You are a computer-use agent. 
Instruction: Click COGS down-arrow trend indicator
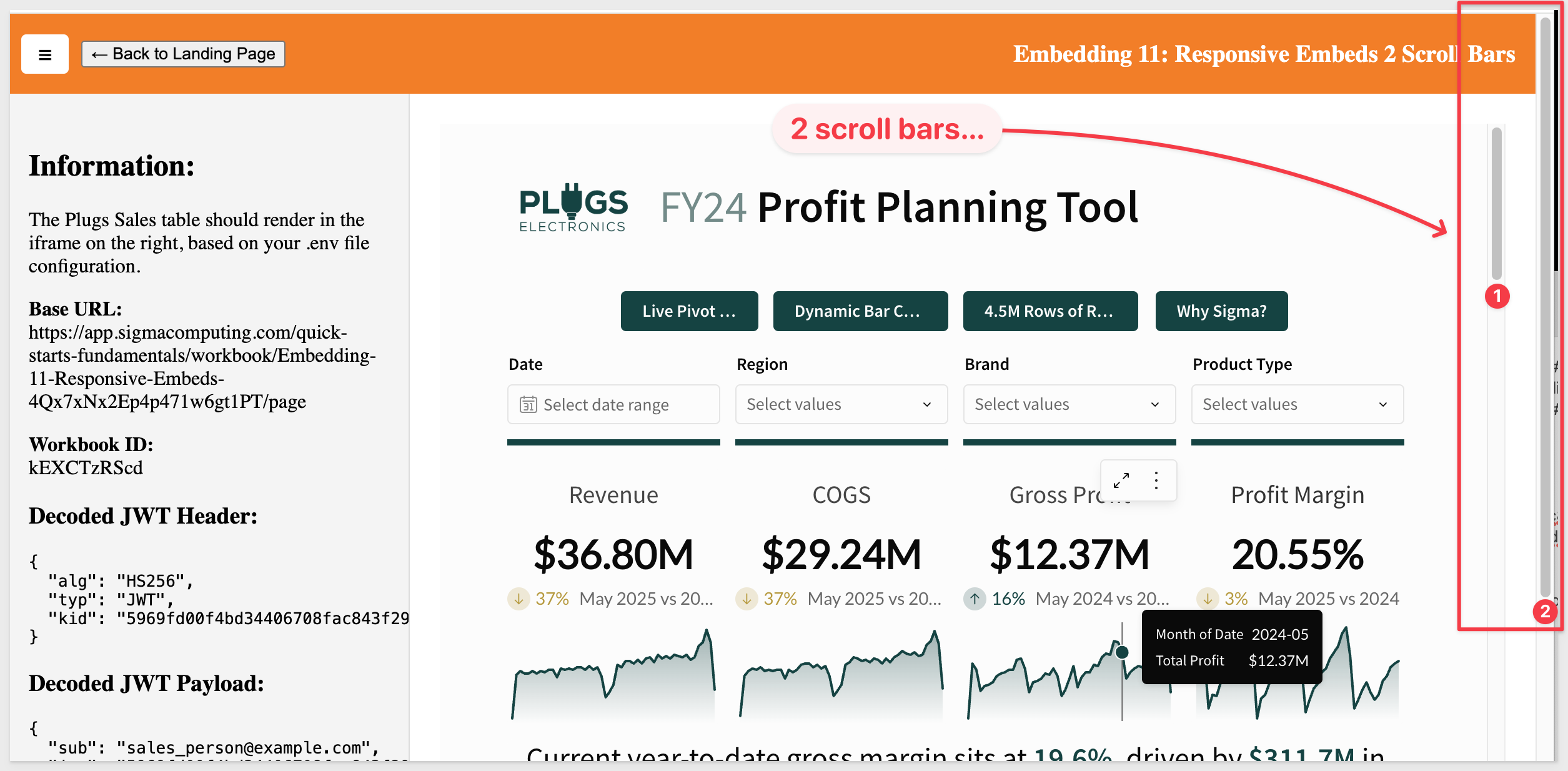click(x=747, y=599)
